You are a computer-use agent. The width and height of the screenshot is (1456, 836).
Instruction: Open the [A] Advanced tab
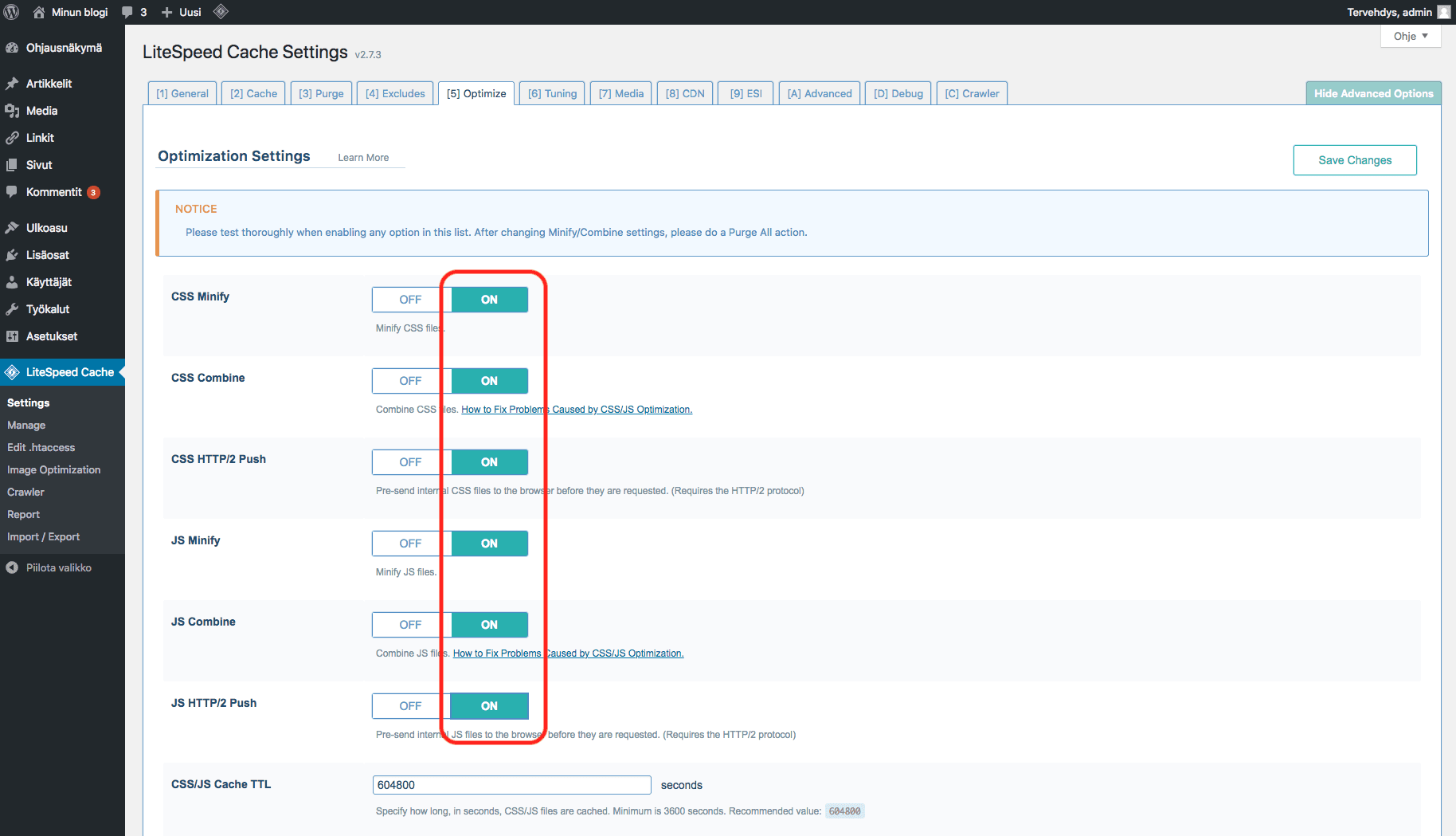[x=820, y=93]
